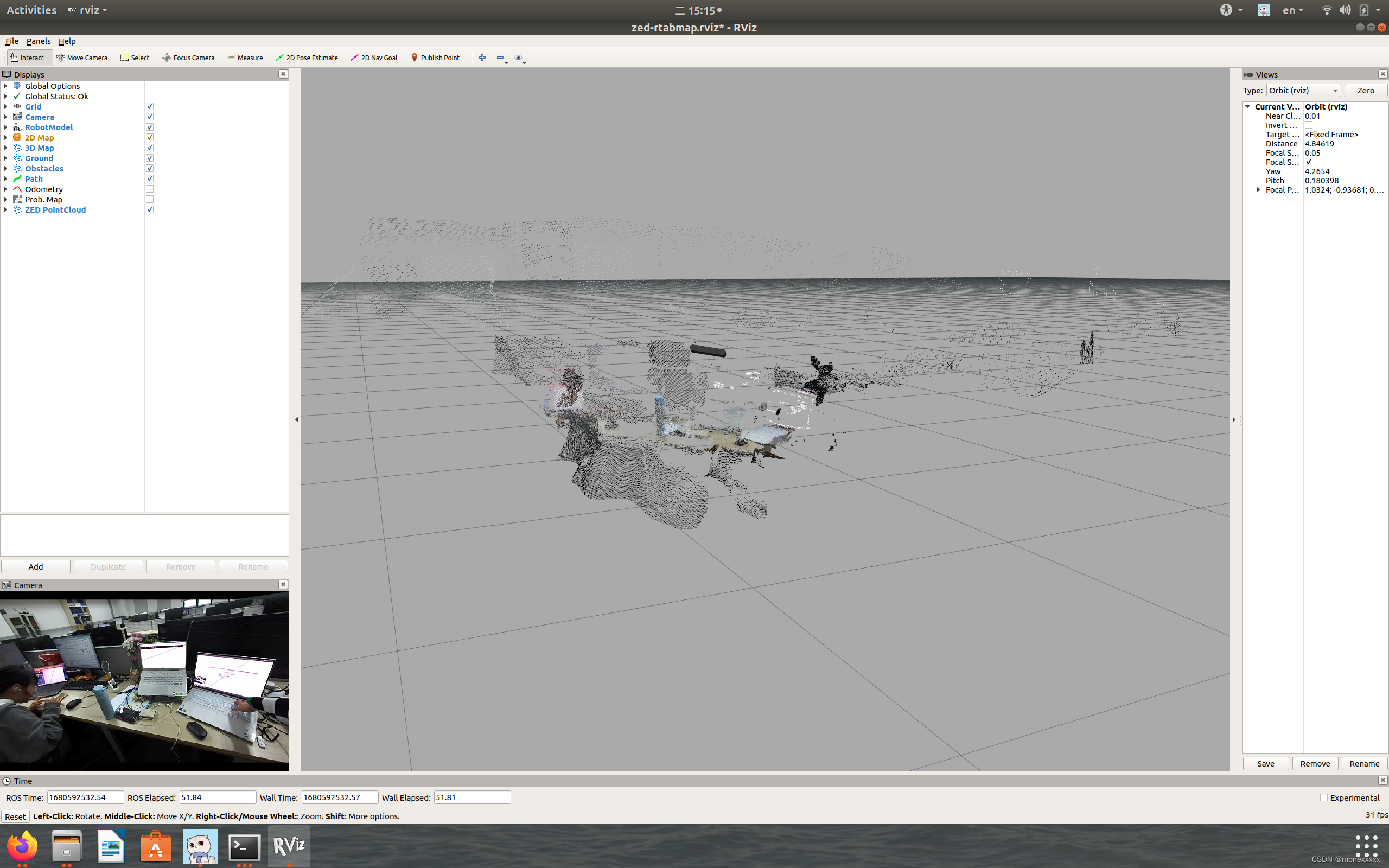1389x868 pixels.
Task: Open the File menu
Action: pos(11,41)
